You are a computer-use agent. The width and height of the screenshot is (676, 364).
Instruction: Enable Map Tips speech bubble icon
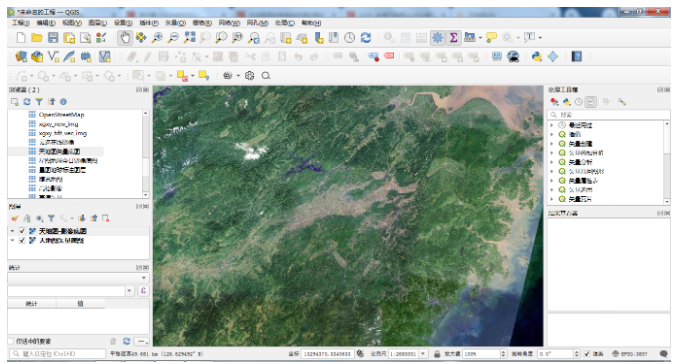coord(491,38)
